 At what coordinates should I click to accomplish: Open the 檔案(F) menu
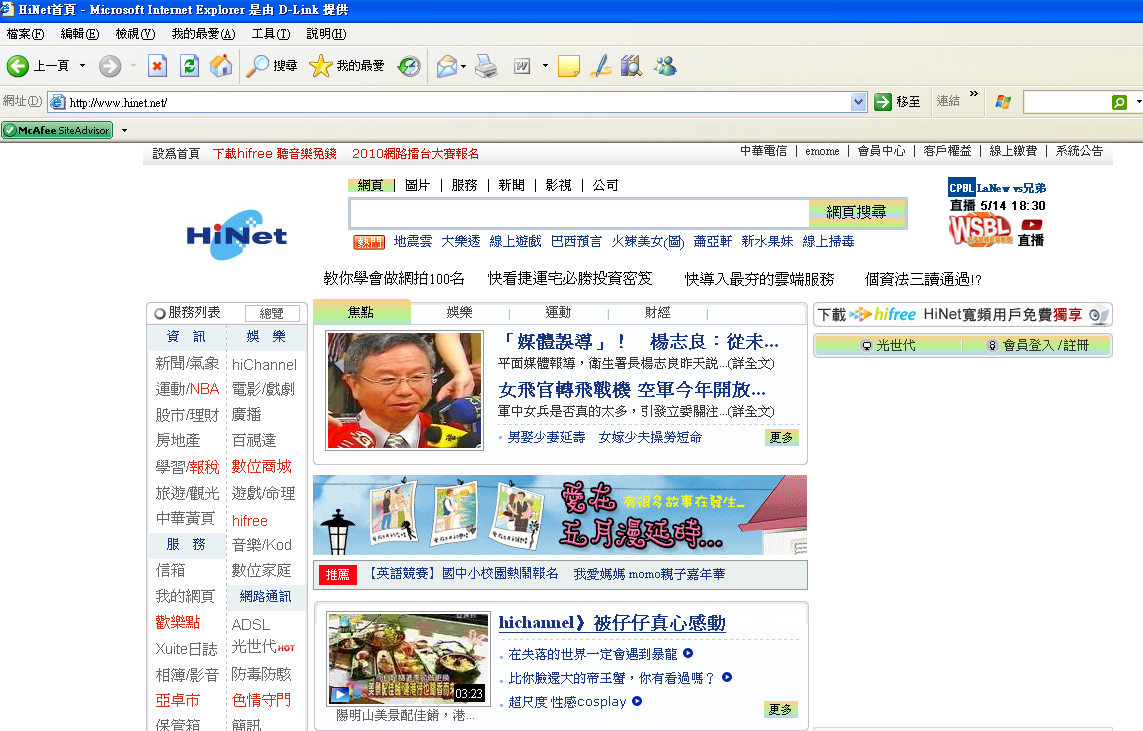26,34
